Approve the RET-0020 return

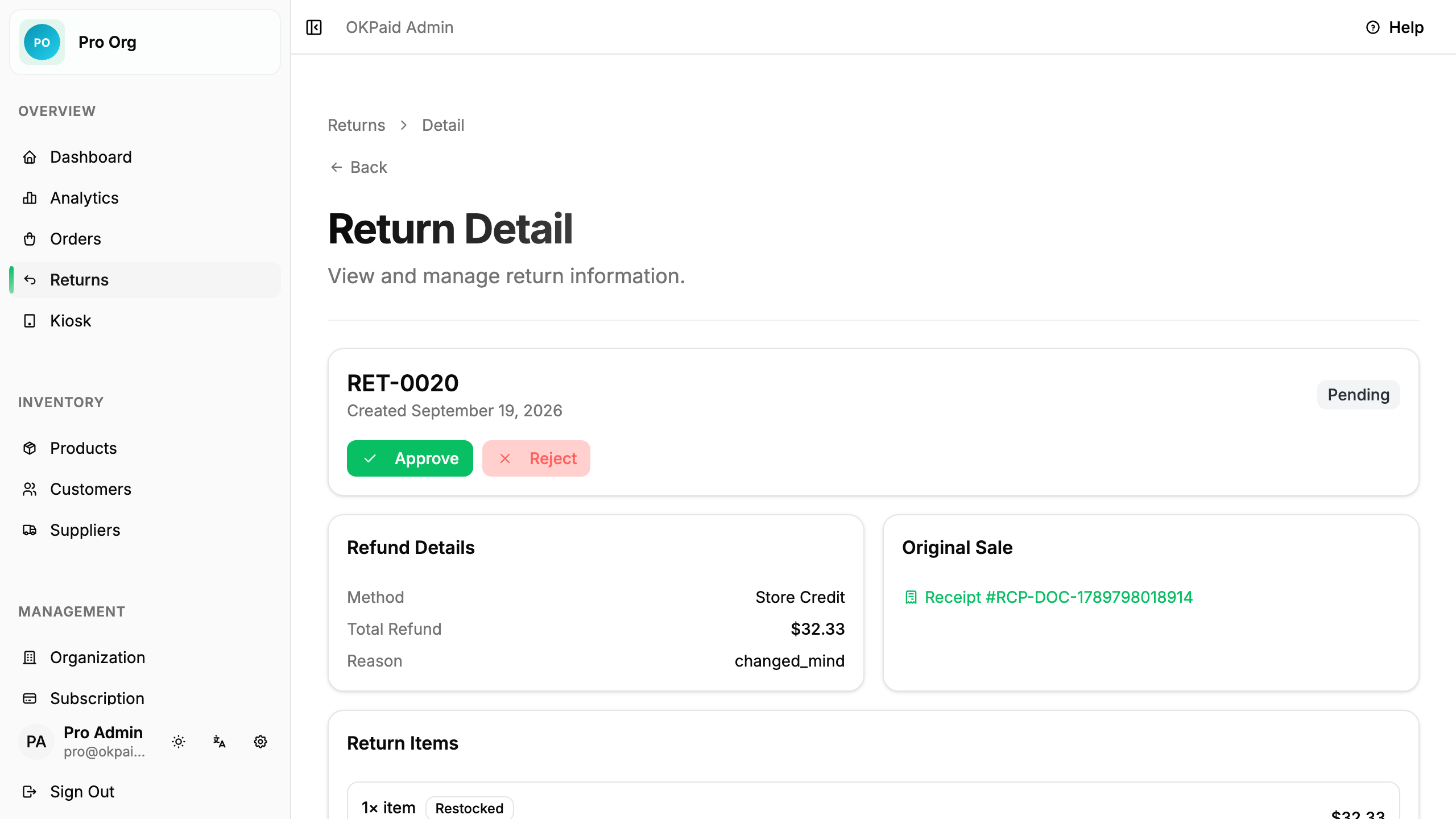[409, 458]
